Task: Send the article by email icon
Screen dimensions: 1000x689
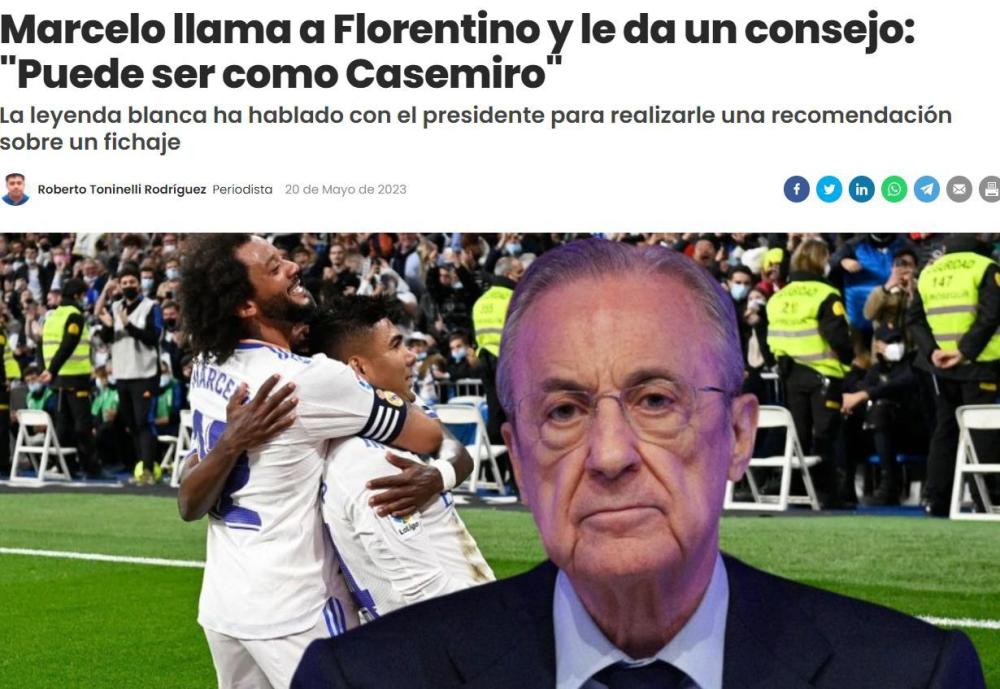Action: [959, 189]
